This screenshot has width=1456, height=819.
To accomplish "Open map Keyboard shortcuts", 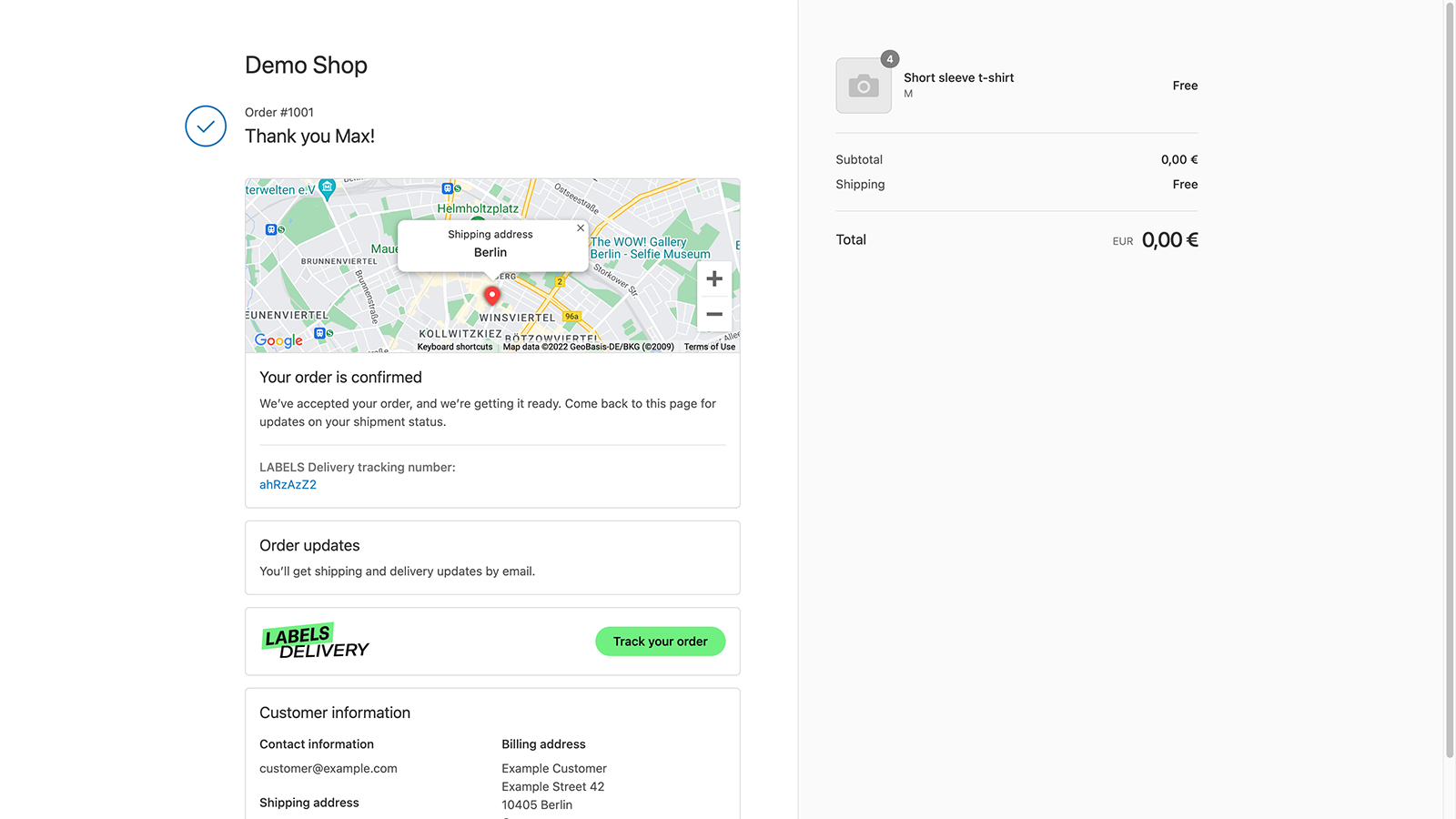I will pos(455,347).
